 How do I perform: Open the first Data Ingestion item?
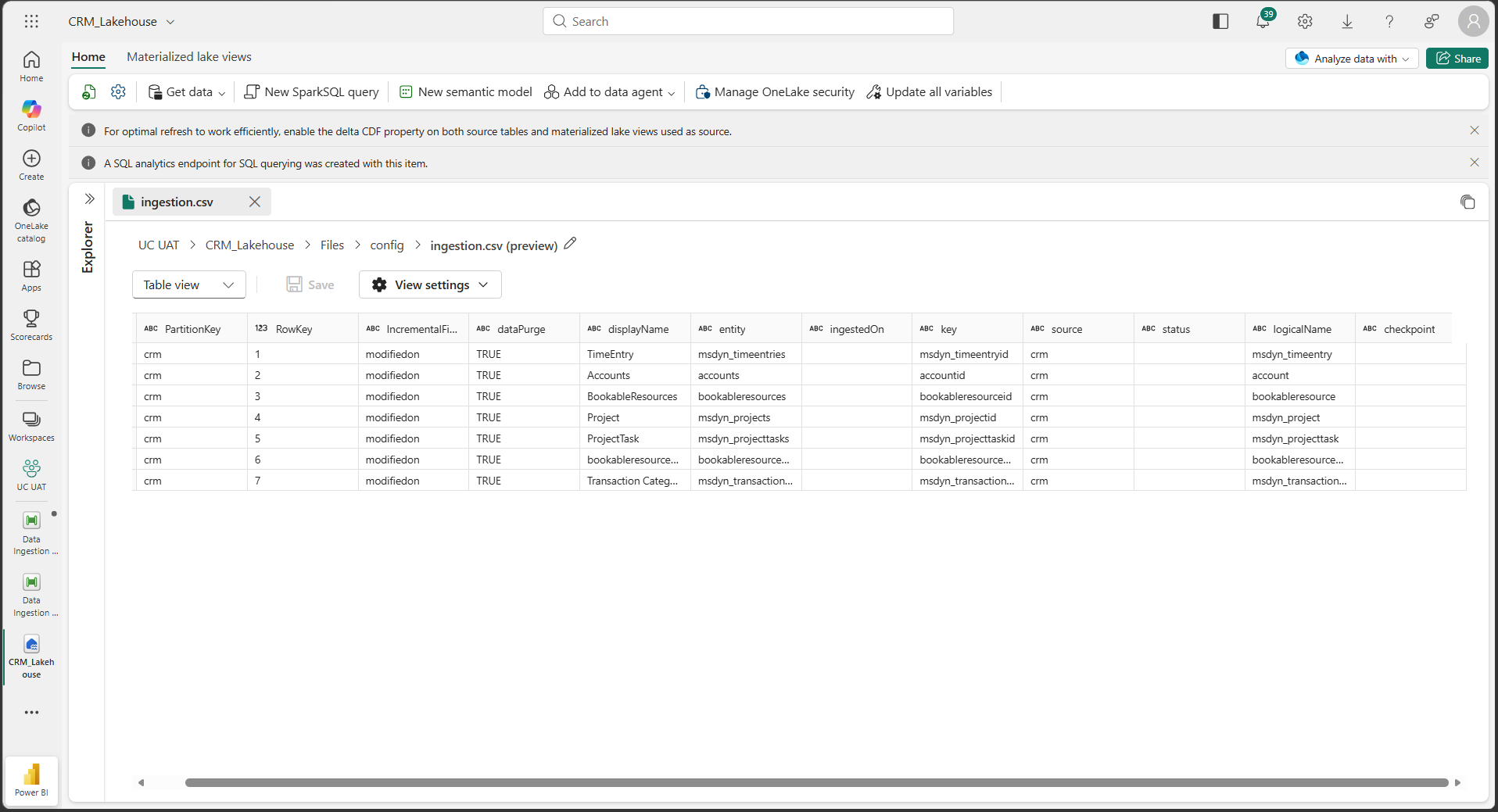(31, 534)
